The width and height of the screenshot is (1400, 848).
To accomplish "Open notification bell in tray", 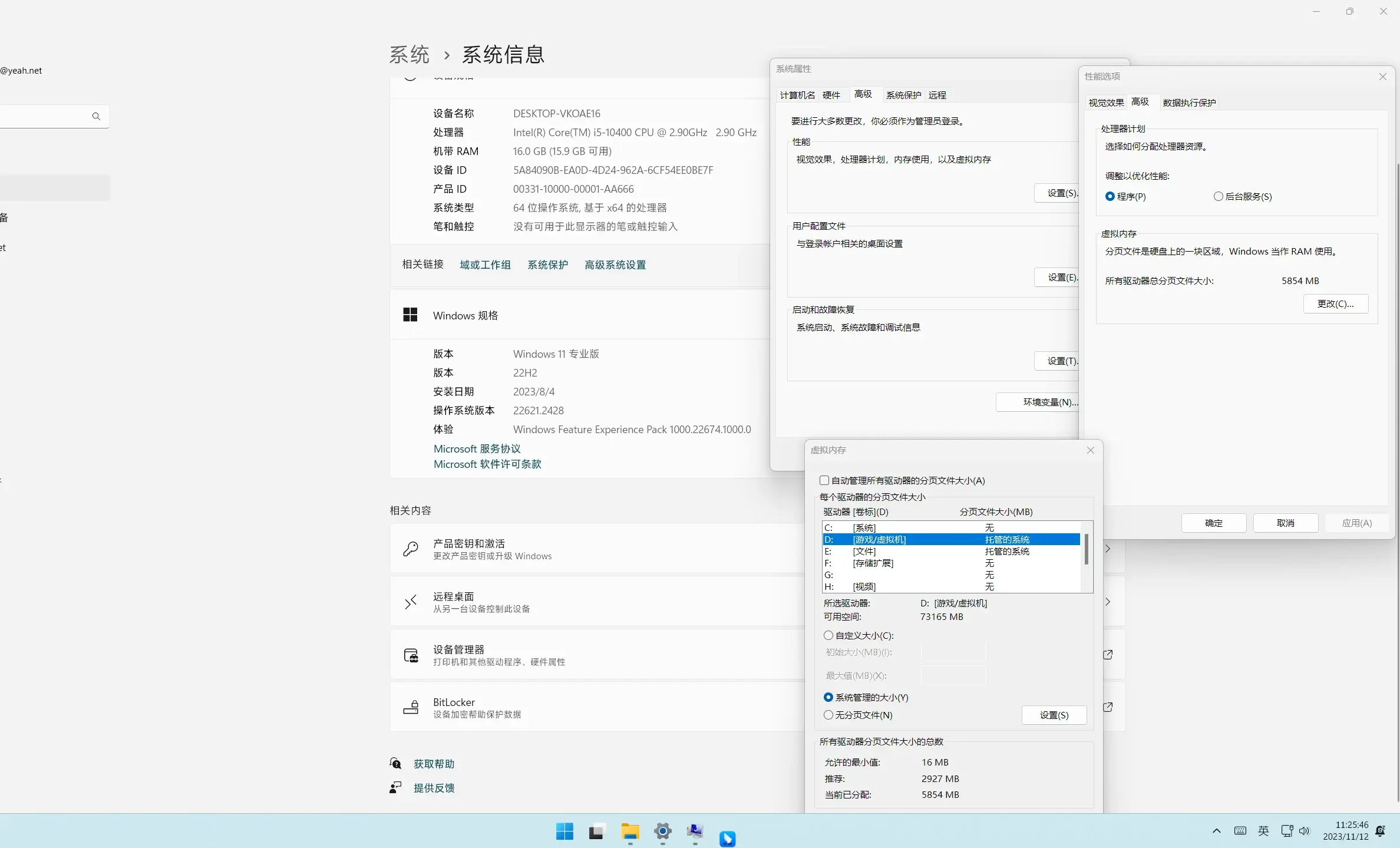I will pos(1380,831).
